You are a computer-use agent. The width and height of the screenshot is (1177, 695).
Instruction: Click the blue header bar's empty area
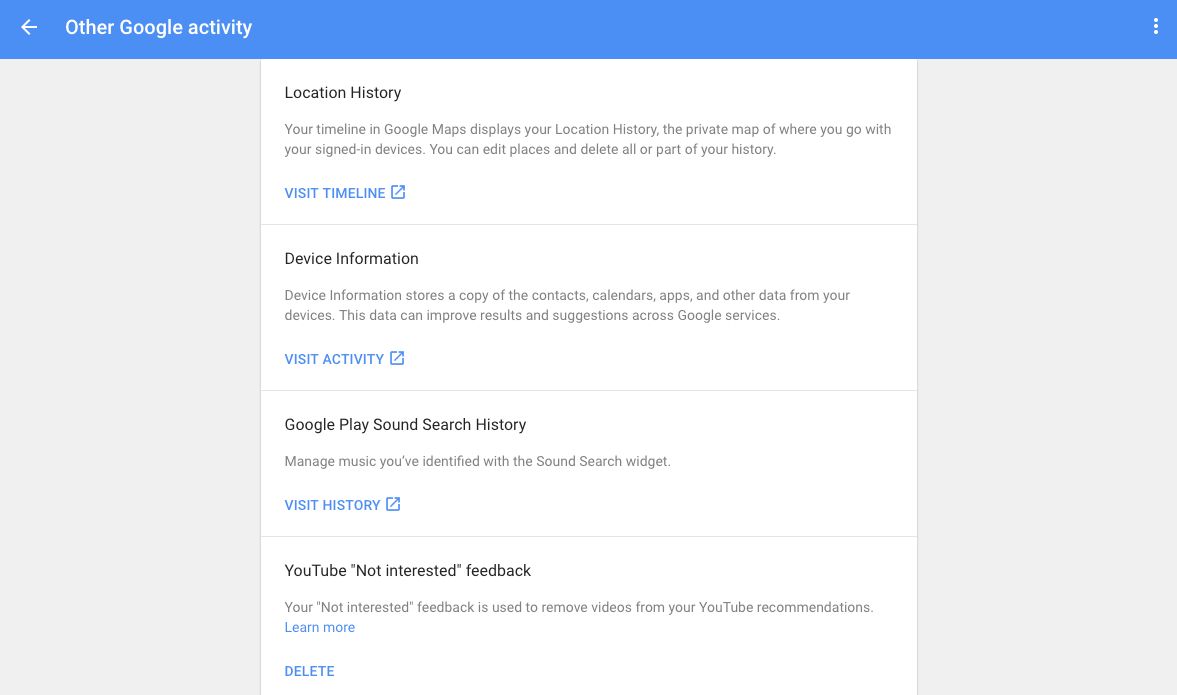click(700, 28)
